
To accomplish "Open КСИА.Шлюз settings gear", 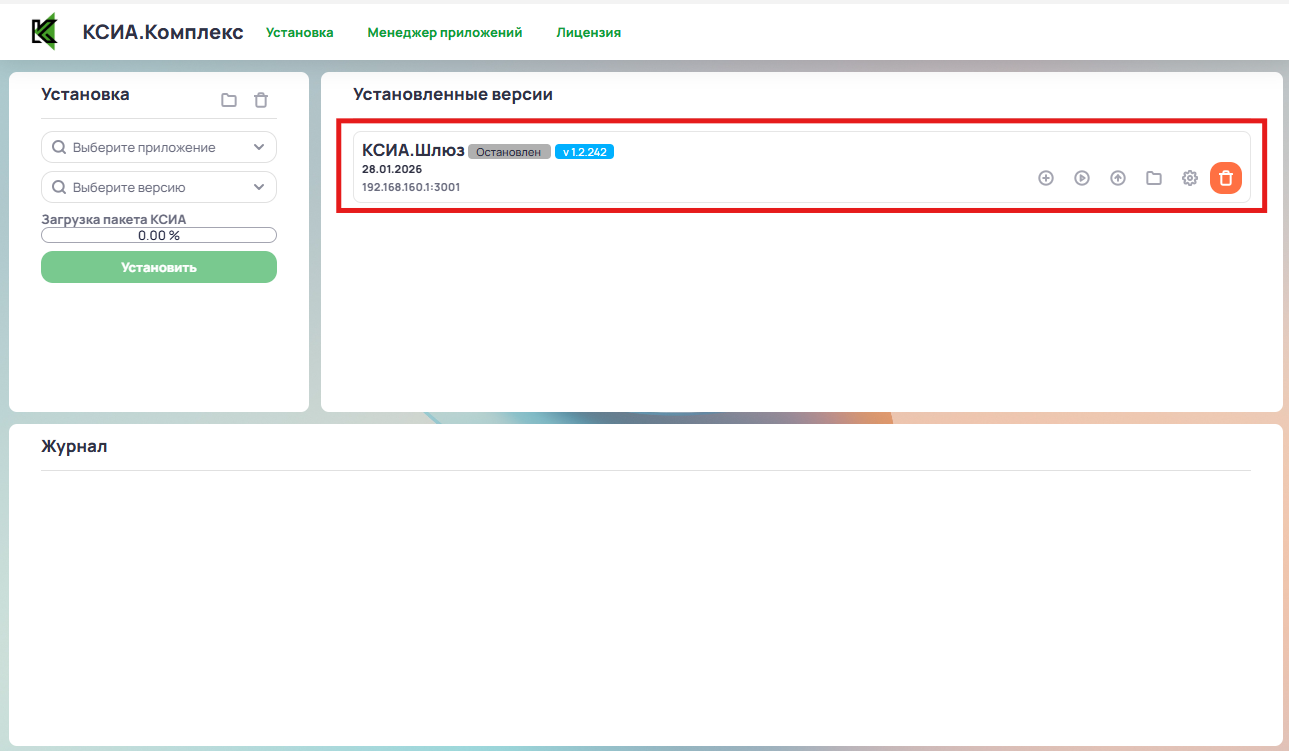I will [1190, 178].
